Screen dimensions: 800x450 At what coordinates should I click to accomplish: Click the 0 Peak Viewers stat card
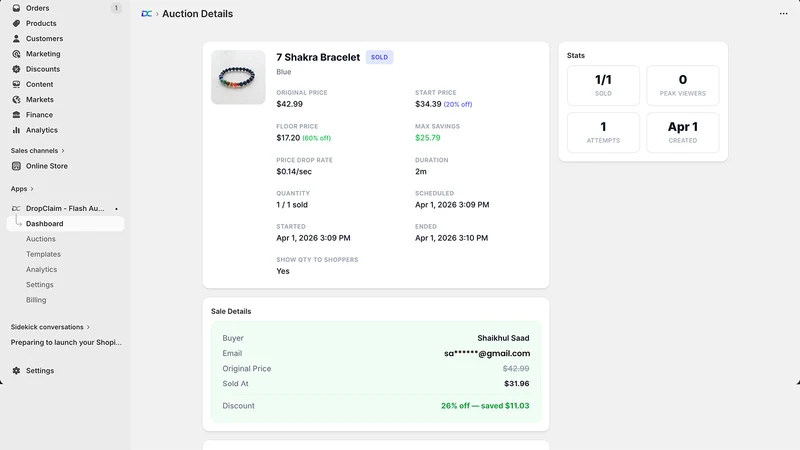click(x=683, y=85)
